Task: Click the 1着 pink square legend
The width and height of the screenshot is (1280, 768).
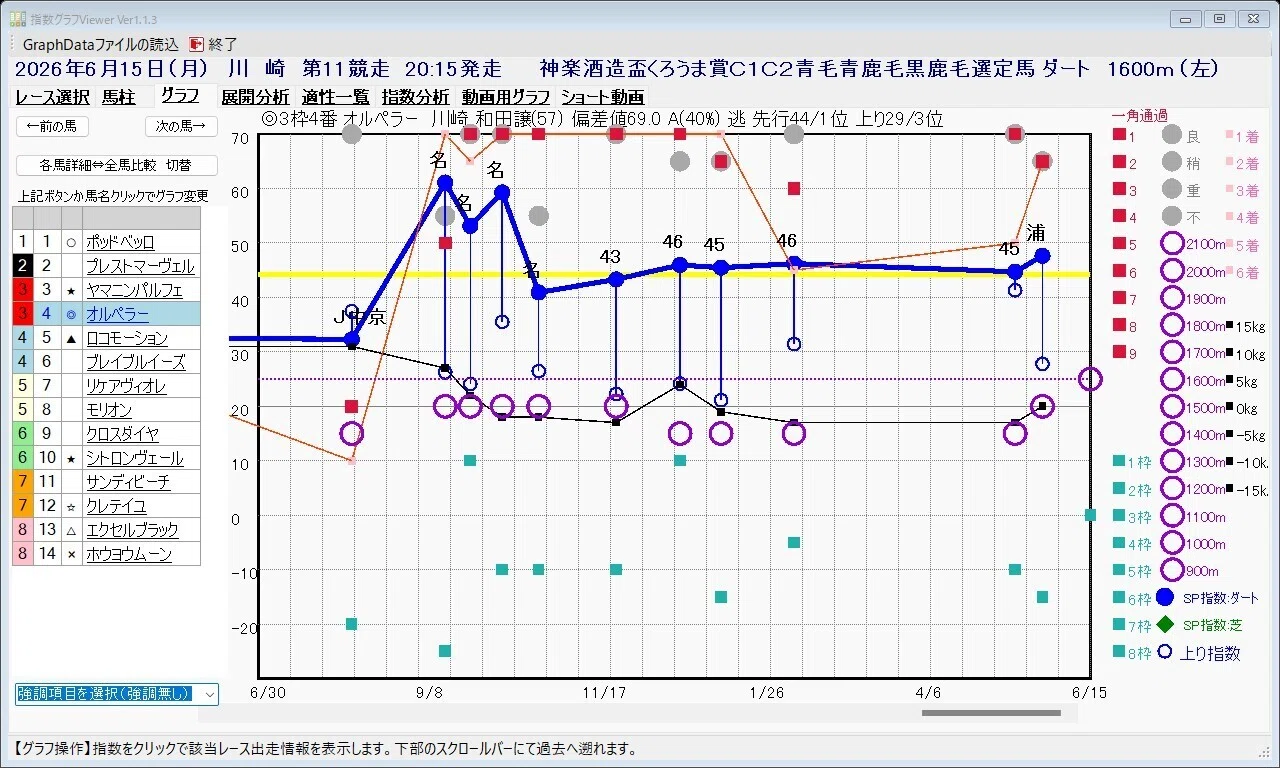Action: [x=1231, y=136]
